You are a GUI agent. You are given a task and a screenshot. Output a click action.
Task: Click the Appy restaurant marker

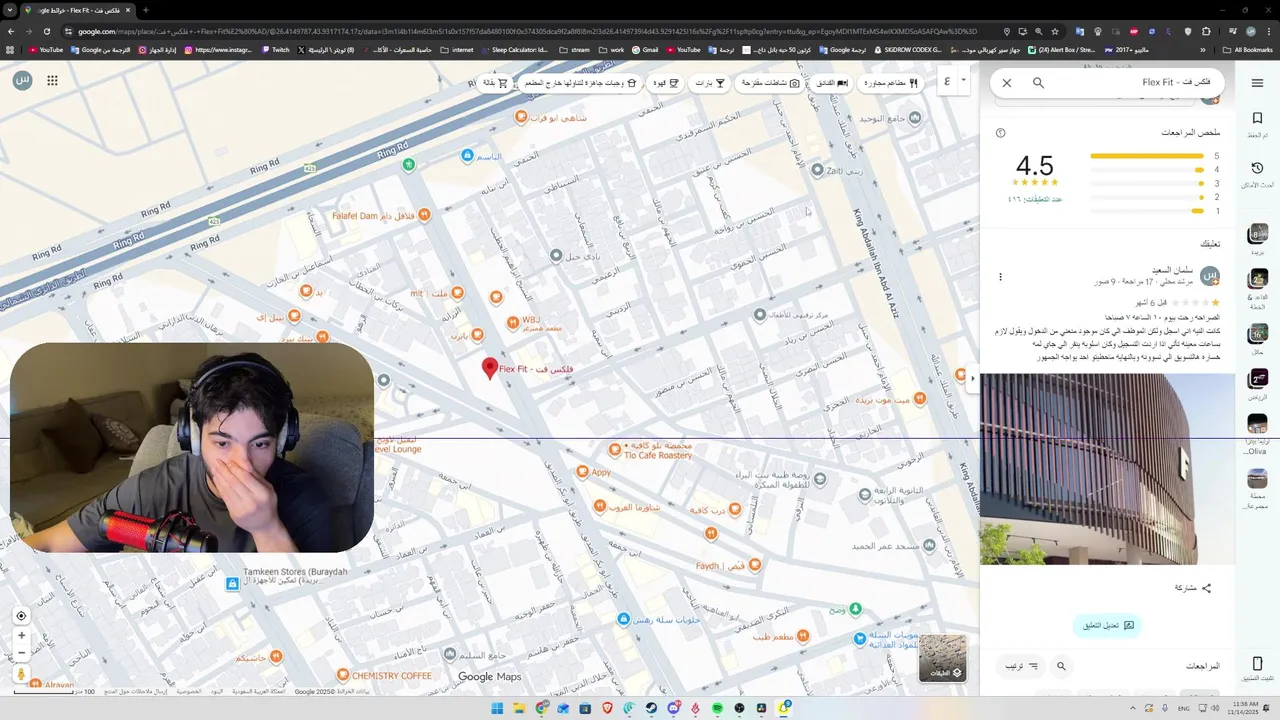[x=583, y=472]
